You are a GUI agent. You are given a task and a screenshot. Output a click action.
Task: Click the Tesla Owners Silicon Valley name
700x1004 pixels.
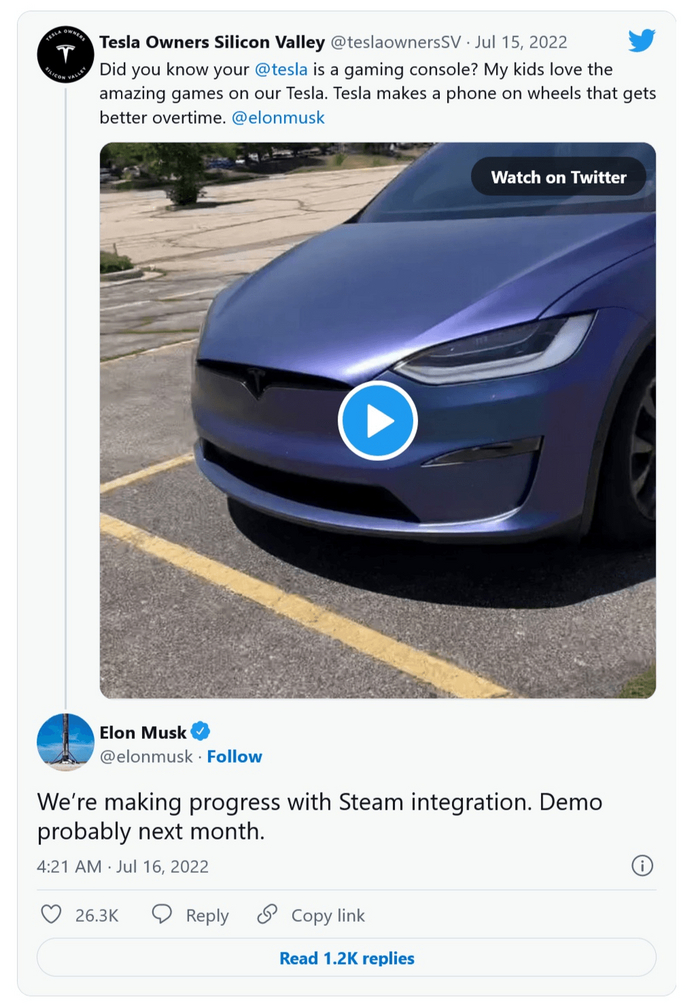pos(212,42)
